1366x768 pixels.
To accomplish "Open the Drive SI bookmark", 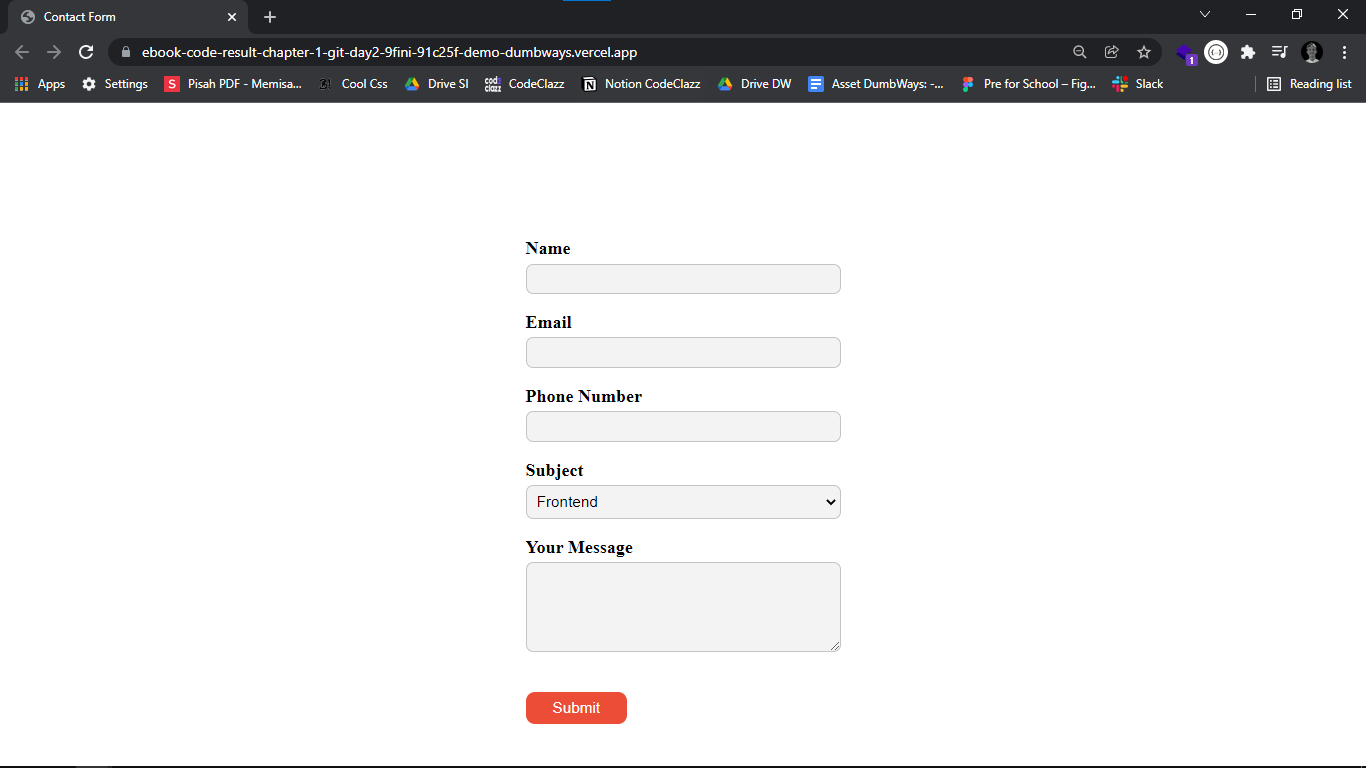I will coord(436,84).
